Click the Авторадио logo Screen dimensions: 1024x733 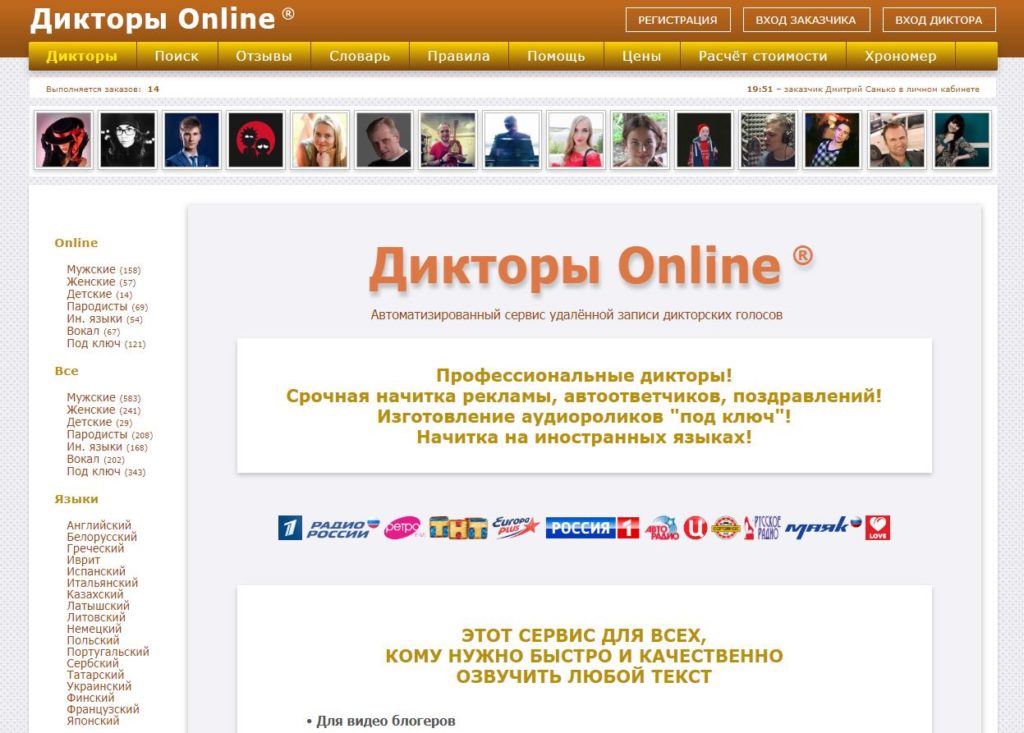(662, 528)
